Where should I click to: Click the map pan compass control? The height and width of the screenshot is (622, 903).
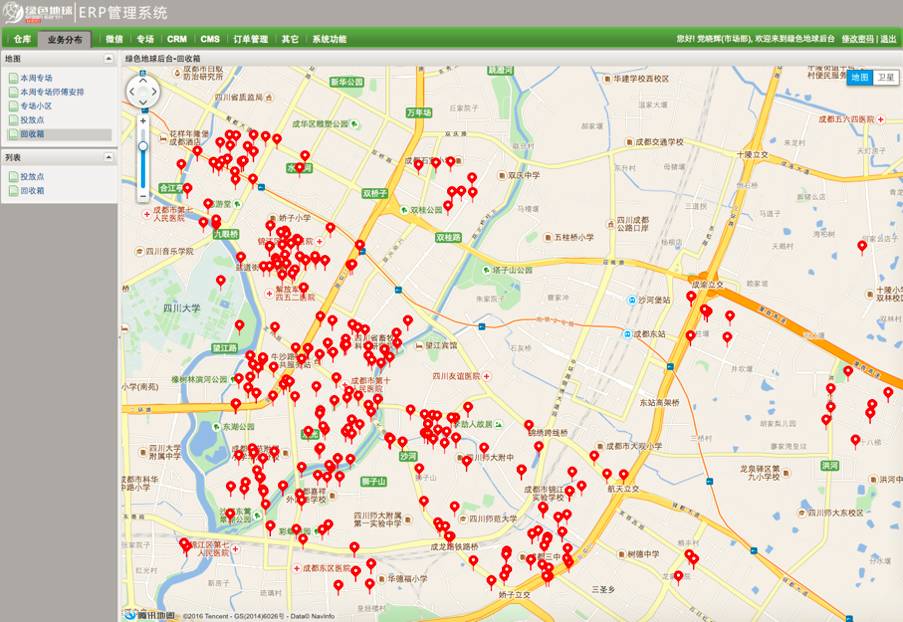143,91
